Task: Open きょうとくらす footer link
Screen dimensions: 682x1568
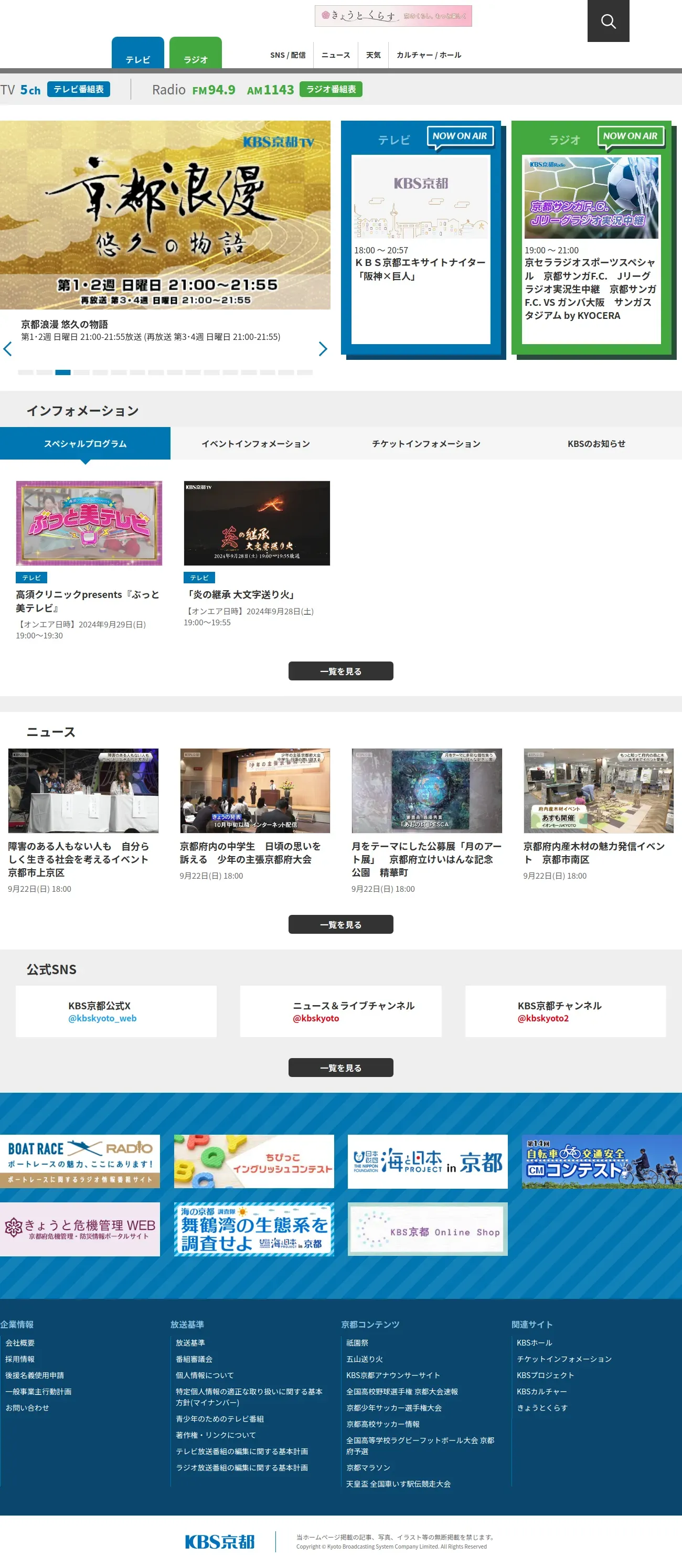Action: pos(542,1408)
